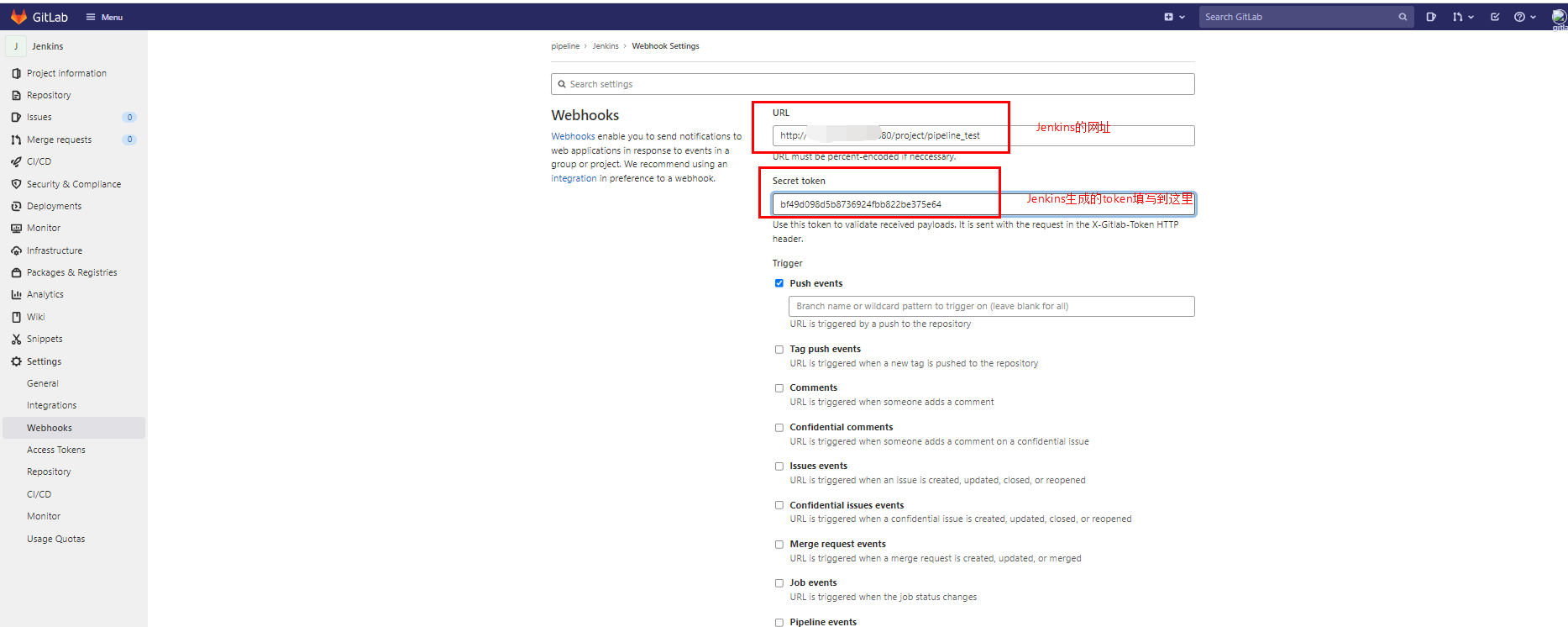Enable Issues events checkbox
1568x627 pixels.
click(779, 466)
